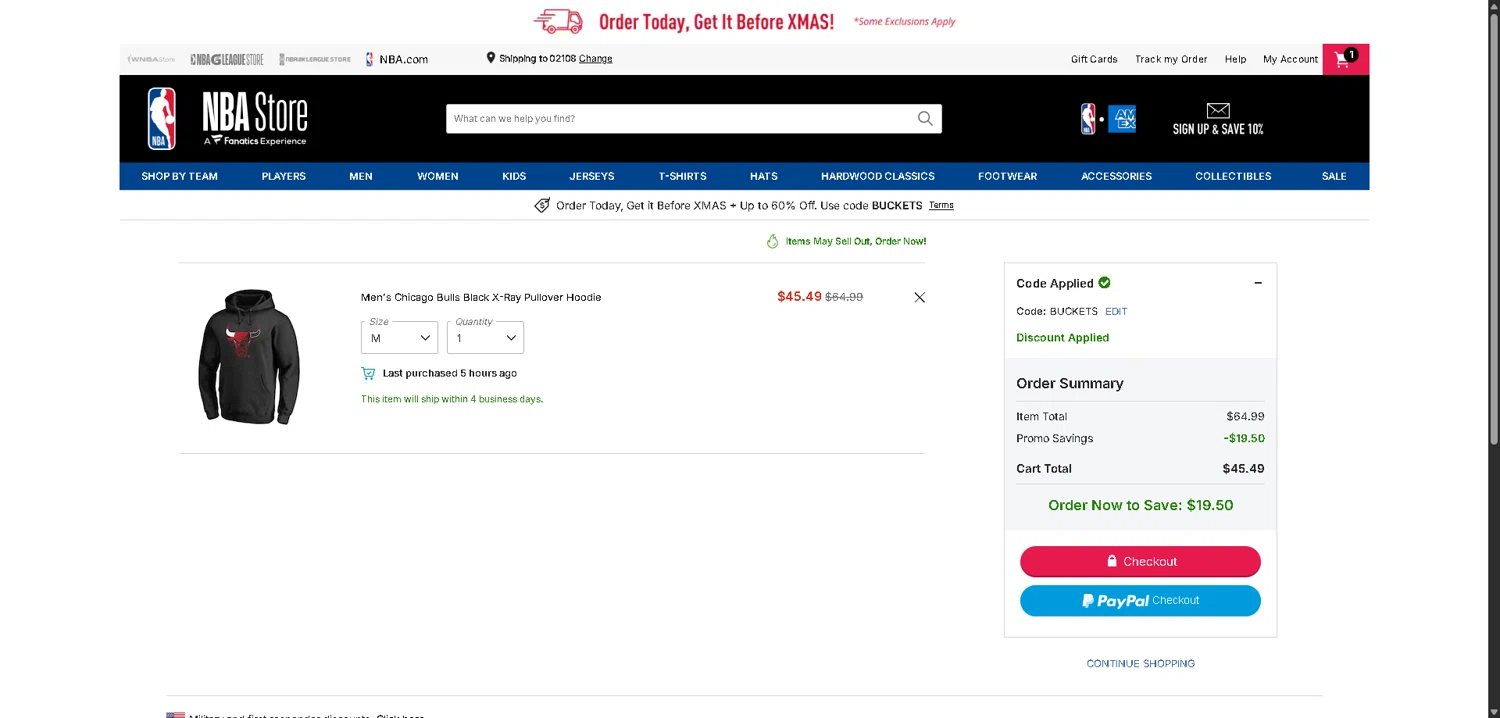The image size is (1500, 718).
Task: Click the PayPal Checkout button
Action: [x=1140, y=601]
